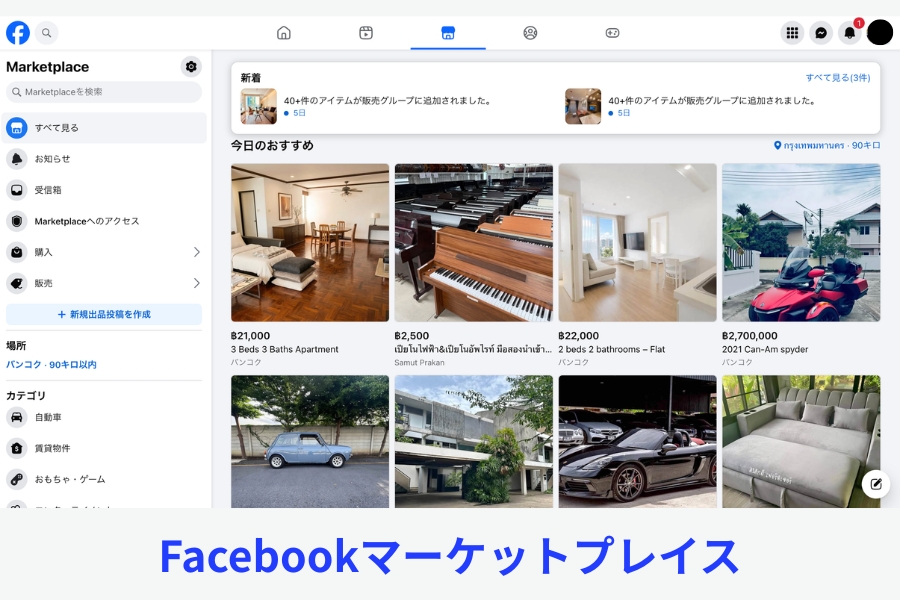Go to the Home tab icon
Image resolution: width=900 pixels, height=600 pixels.
point(284,33)
